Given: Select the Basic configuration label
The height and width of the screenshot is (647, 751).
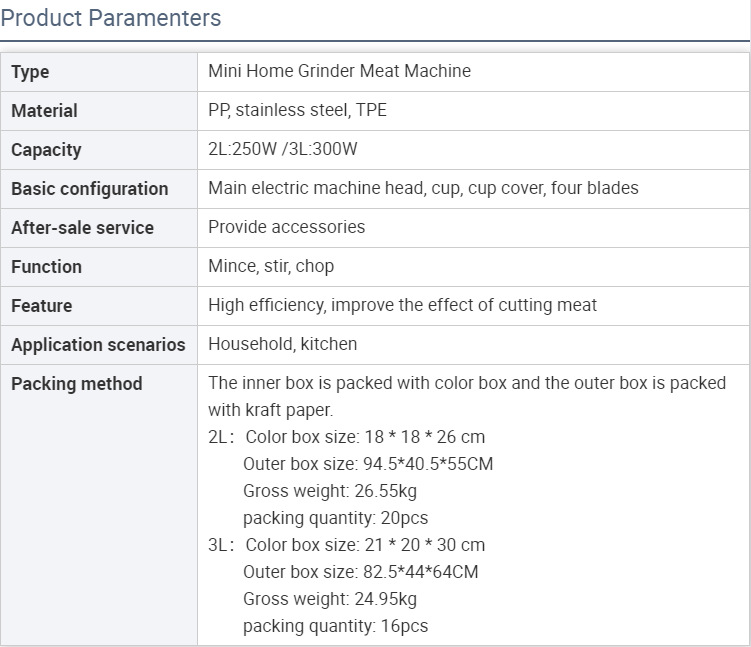Looking at the screenshot, I should coord(89,189).
